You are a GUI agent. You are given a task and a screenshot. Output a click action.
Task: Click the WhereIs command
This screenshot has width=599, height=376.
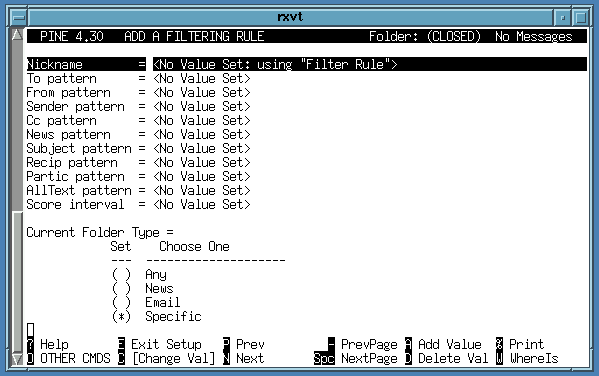tap(534, 358)
